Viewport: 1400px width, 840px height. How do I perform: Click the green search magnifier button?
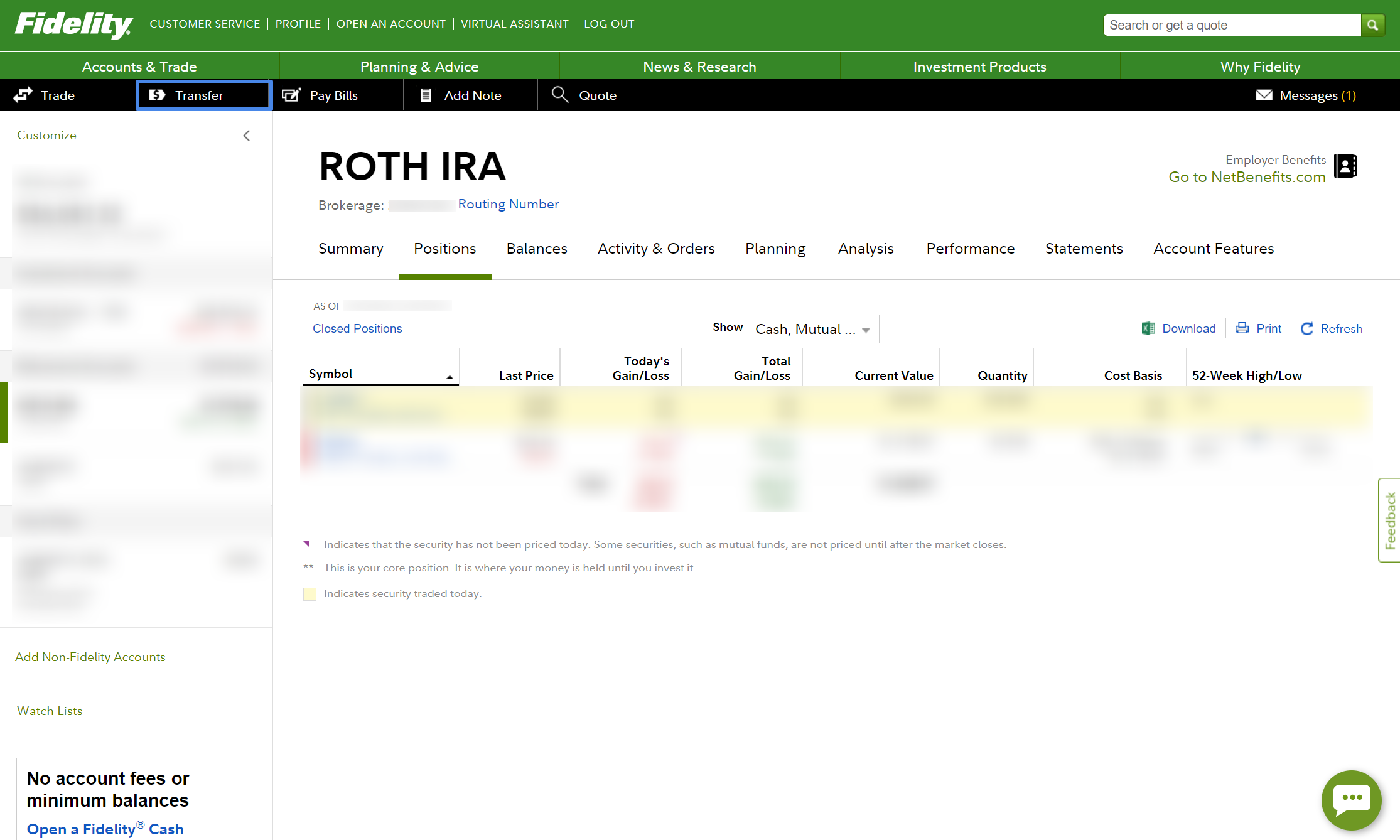coord(1372,25)
